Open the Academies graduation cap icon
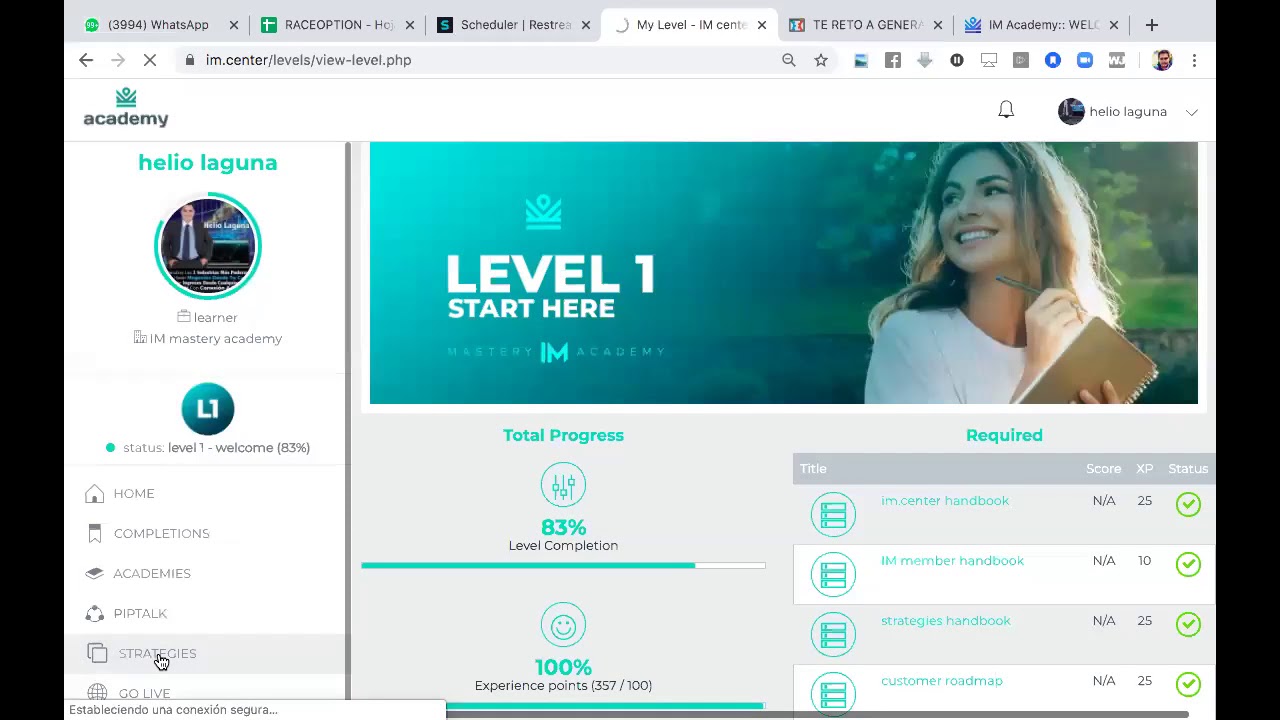The width and height of the screenshot is (1280, 720). point(95,573)
